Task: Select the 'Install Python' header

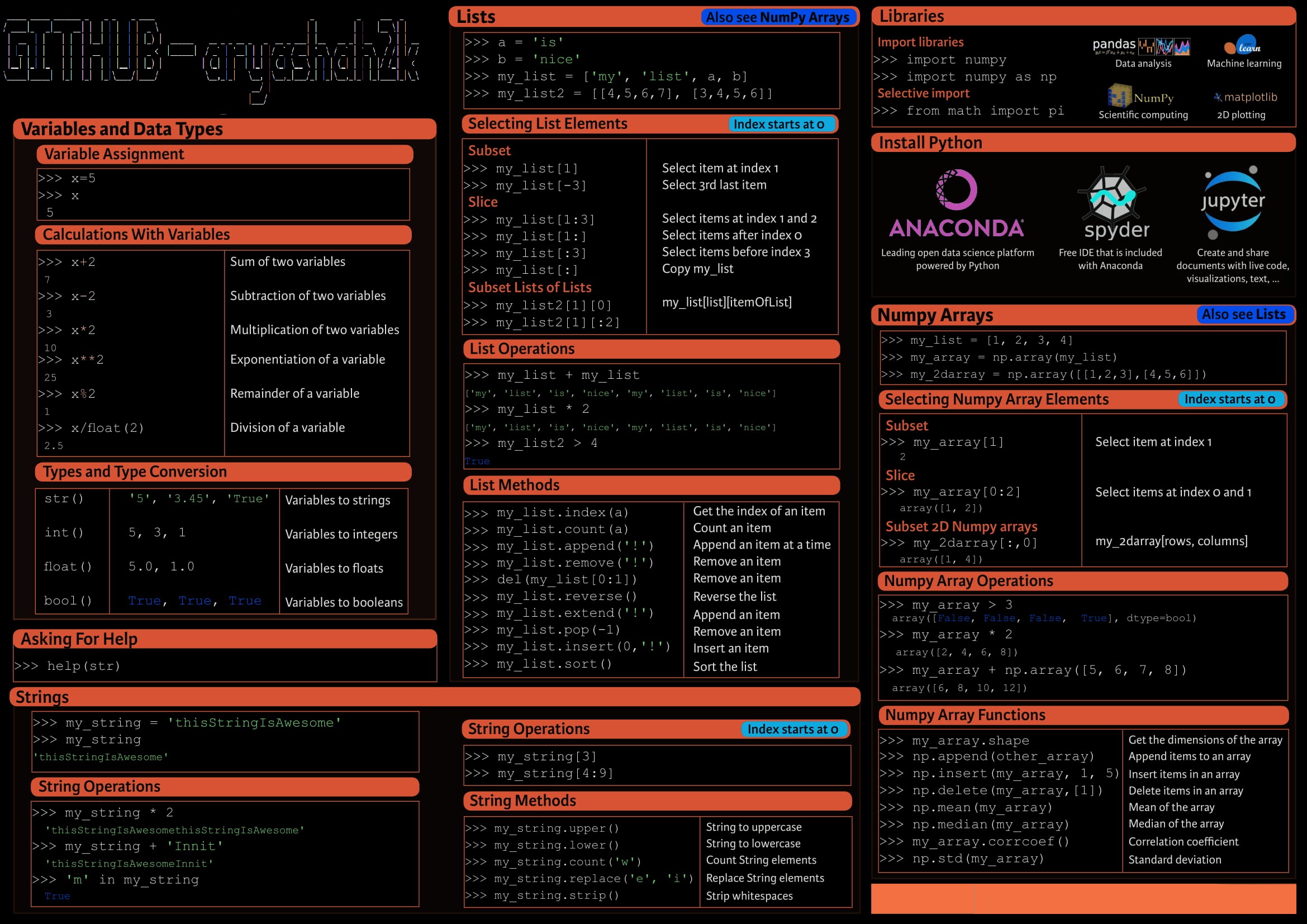Action: [1083, 142]
